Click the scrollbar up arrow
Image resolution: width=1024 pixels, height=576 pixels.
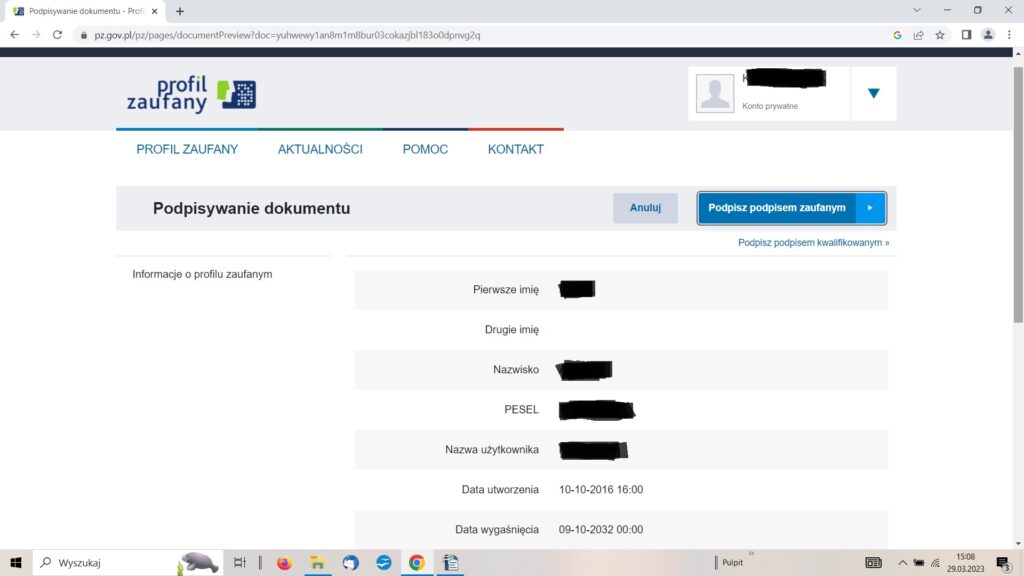(1018, 54)
